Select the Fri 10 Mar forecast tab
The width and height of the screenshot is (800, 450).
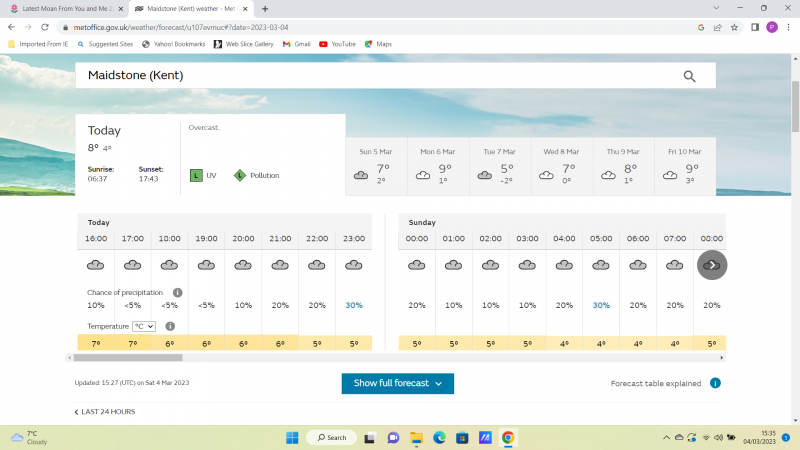(x=685, y=166)
